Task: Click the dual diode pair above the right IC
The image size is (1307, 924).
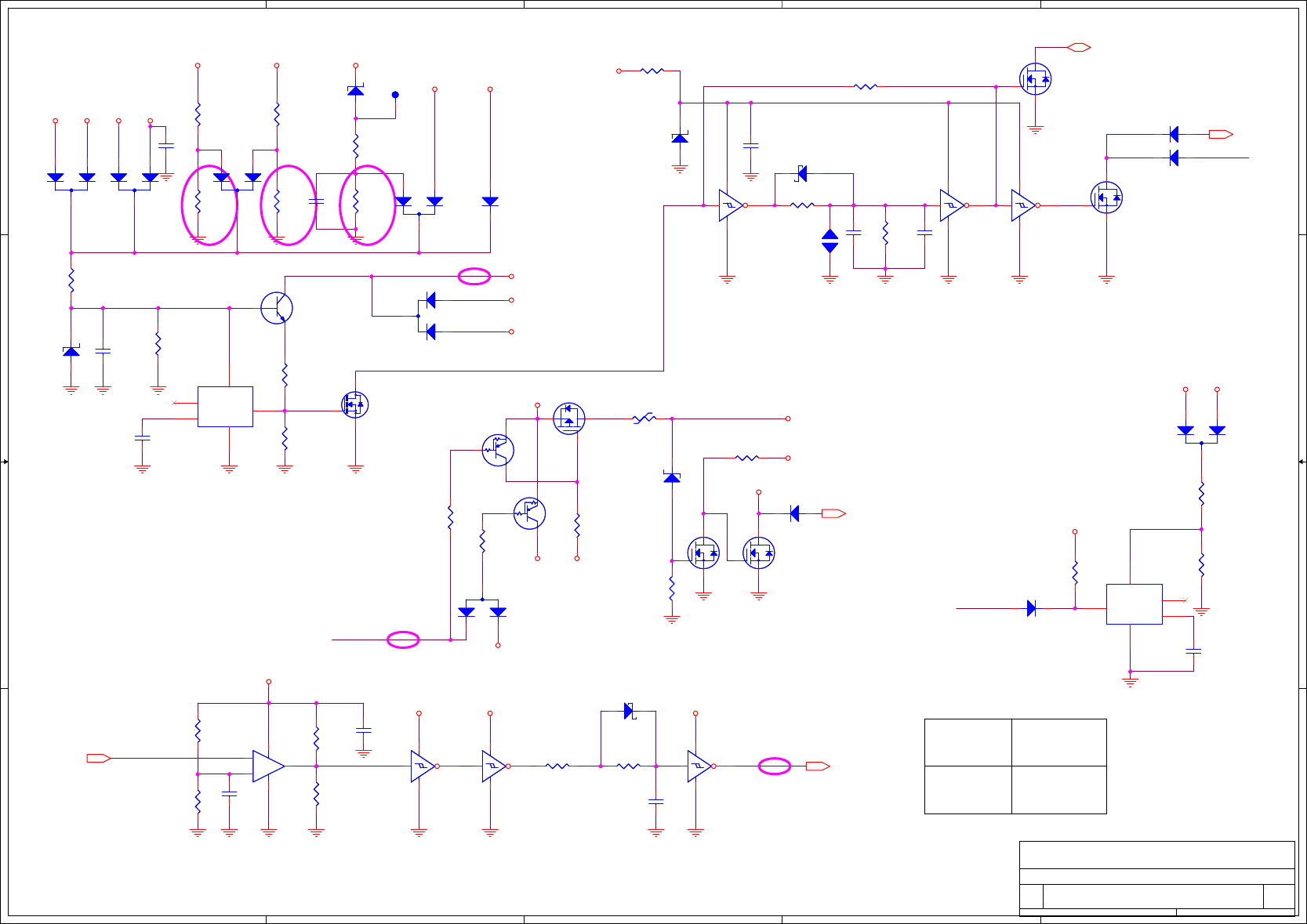Action: point(1201,433)
